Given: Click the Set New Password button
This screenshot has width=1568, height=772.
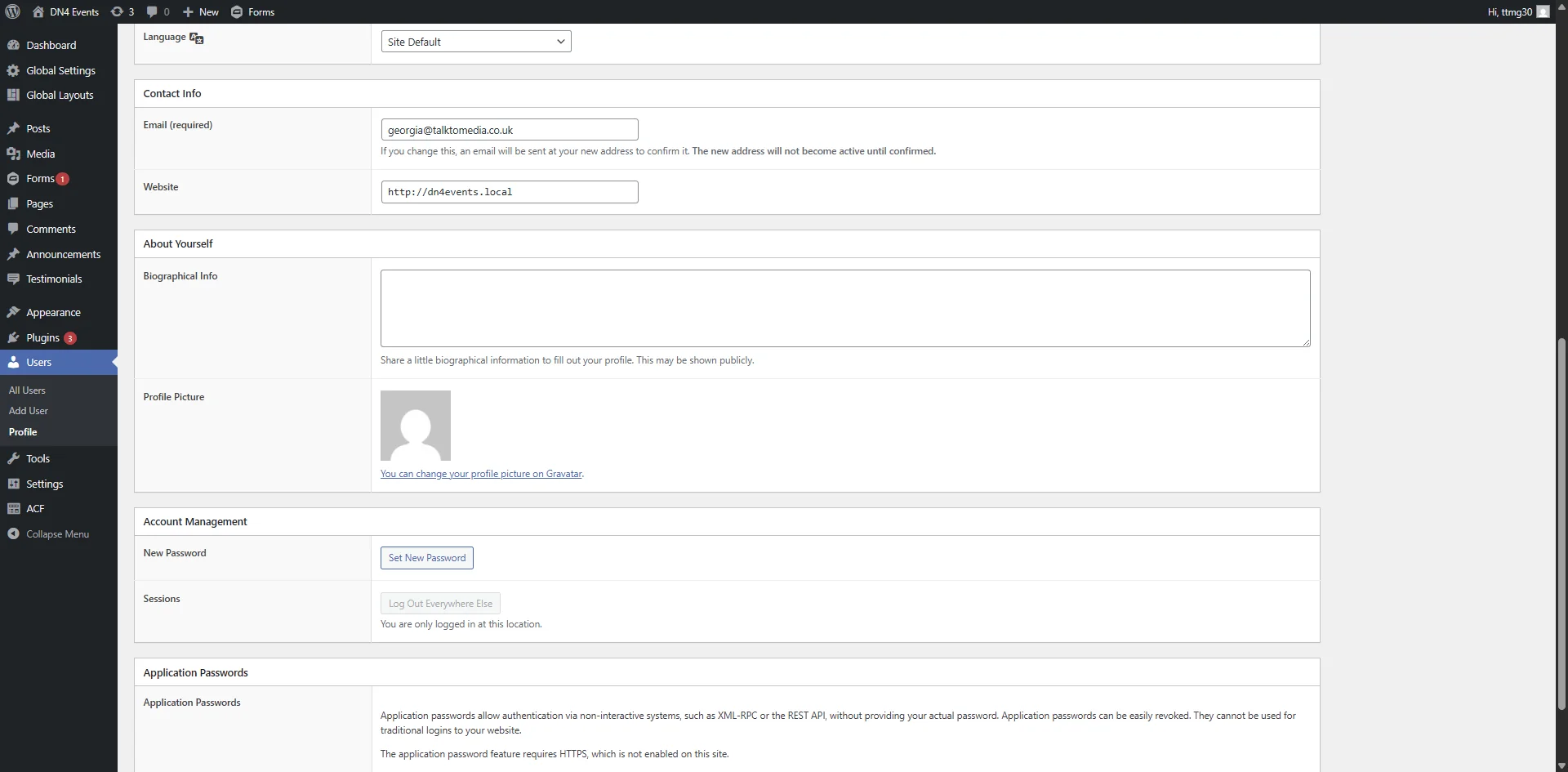Looking at the screenshot, I should 426,558.
